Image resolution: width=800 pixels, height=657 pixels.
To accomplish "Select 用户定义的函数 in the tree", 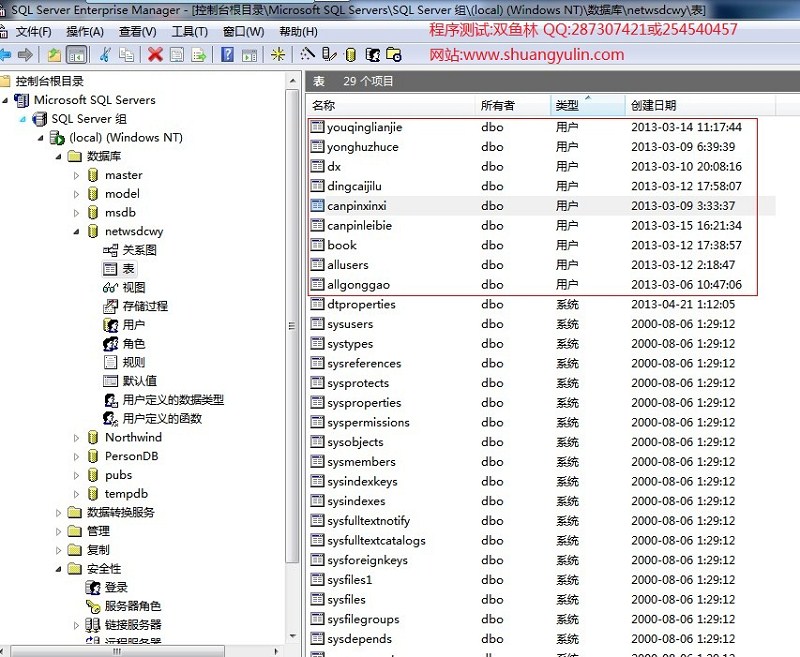I will tap(162, 419).
